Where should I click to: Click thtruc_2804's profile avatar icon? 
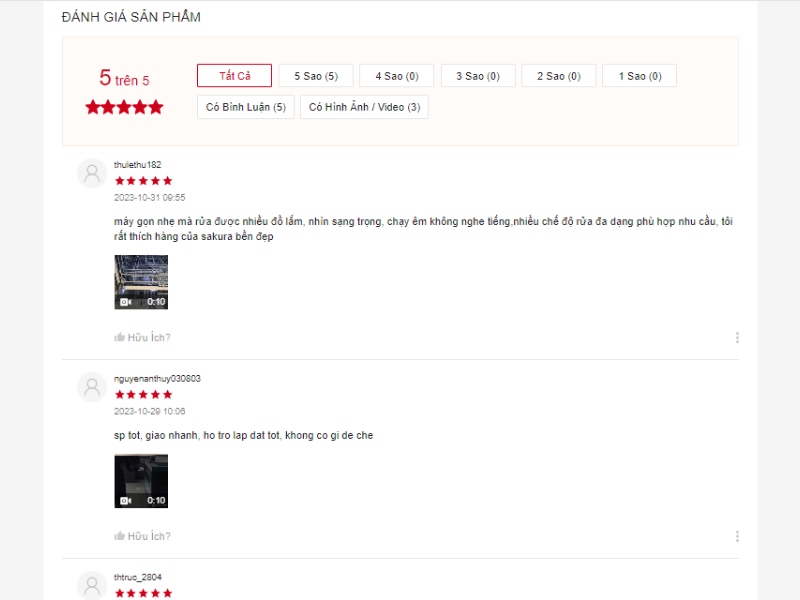[92, 585]
